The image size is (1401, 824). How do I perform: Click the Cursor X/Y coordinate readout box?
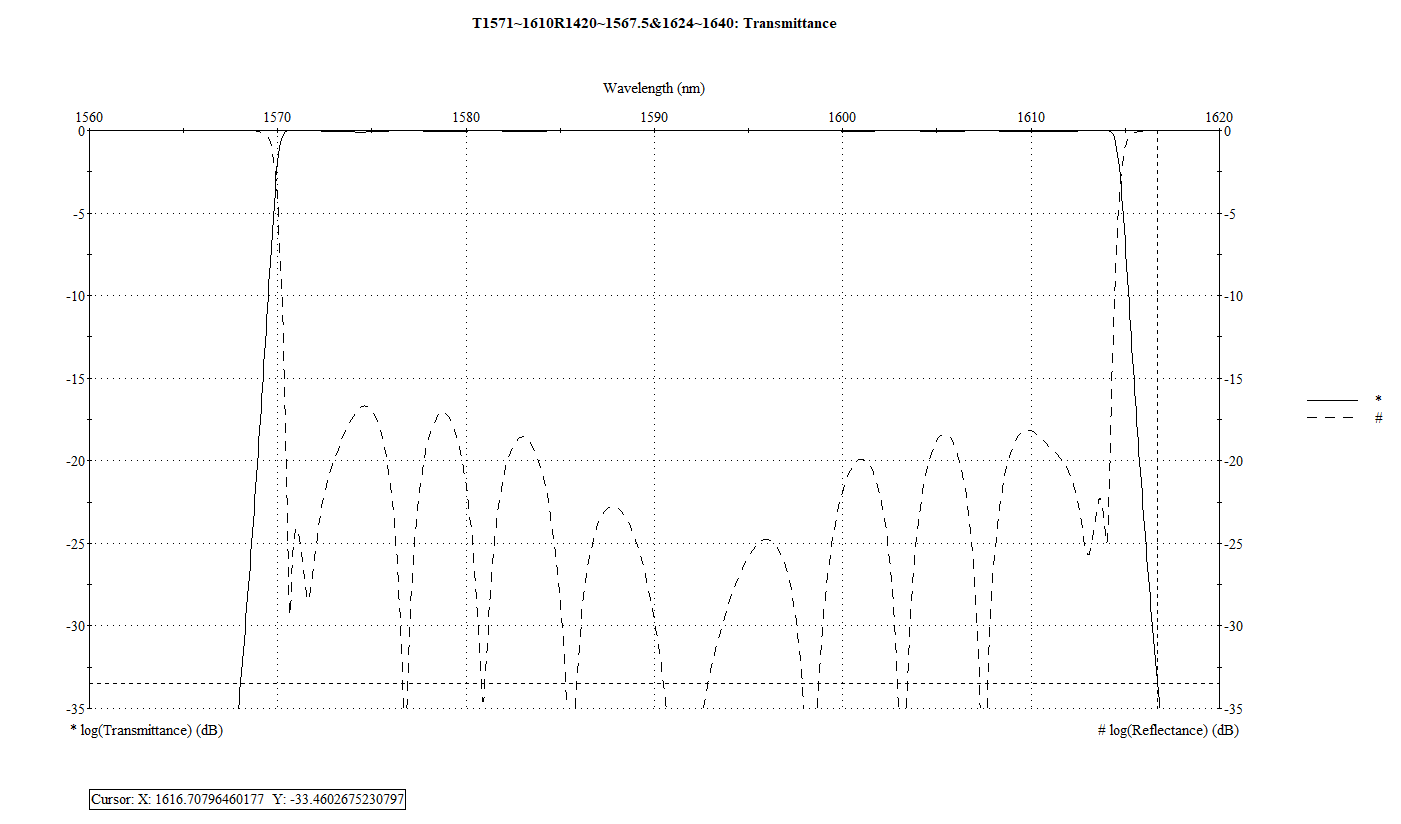pyautogui.click(x=247, y=799)
